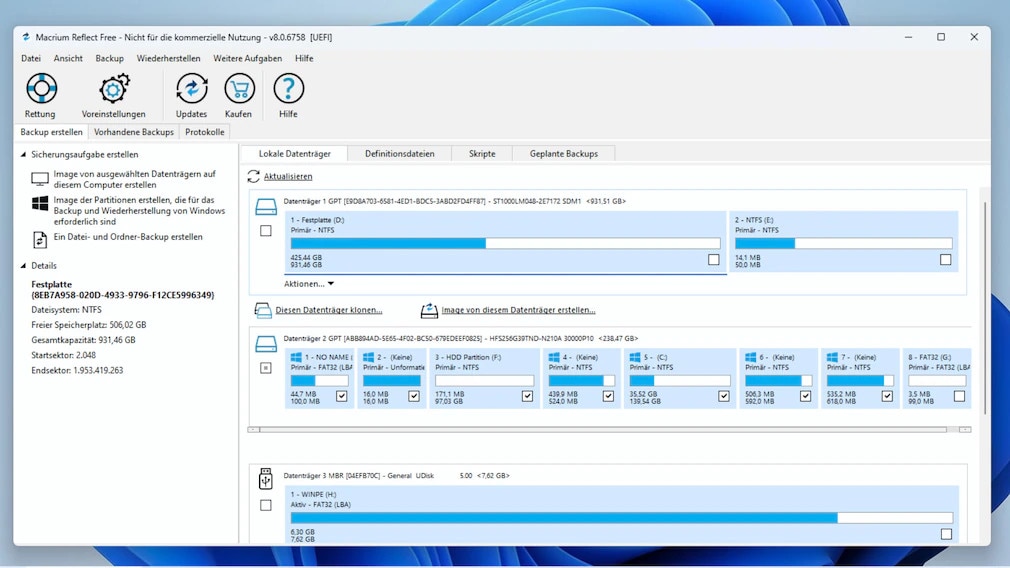
Task: Open the Rettung lifebuoy icon
Action: (41, 89)
